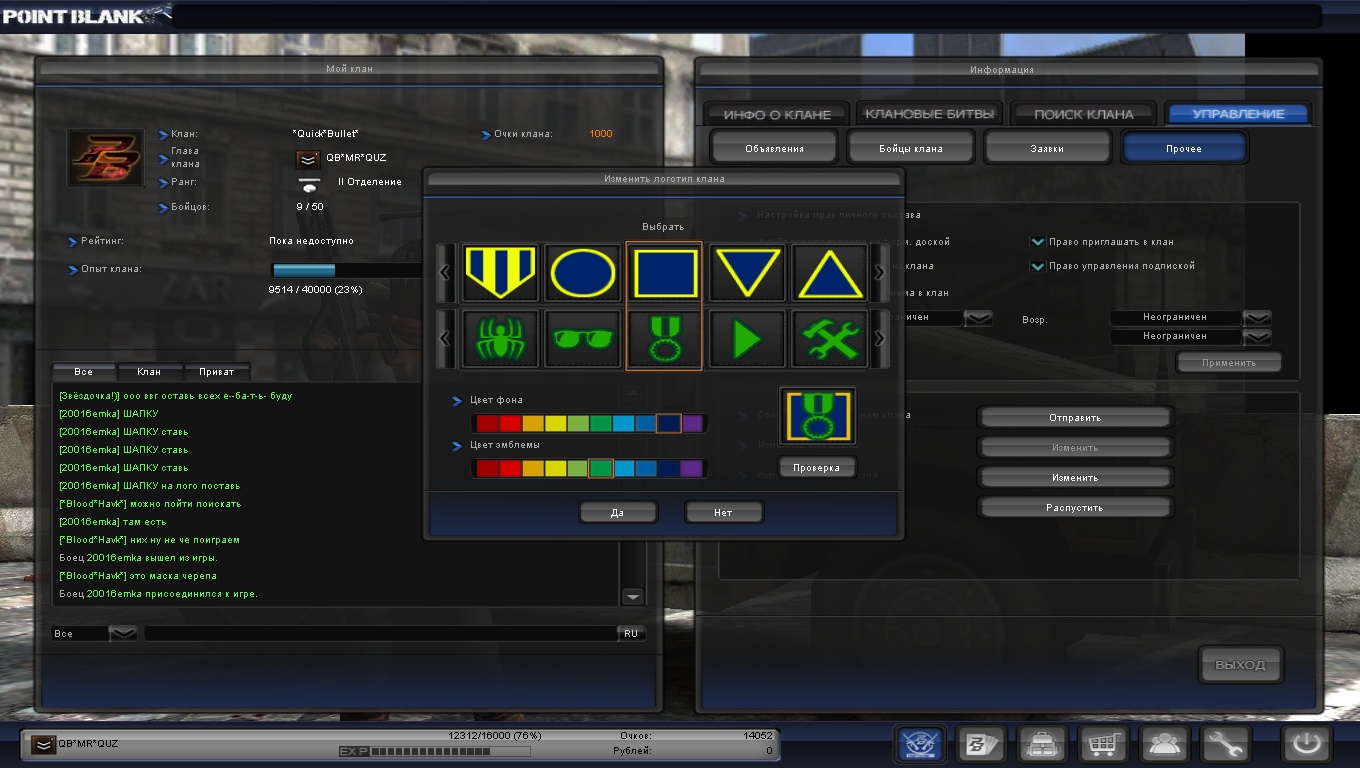Click the Распустить button
This screenshot has width=1360, height=768.
[1075, 507]
